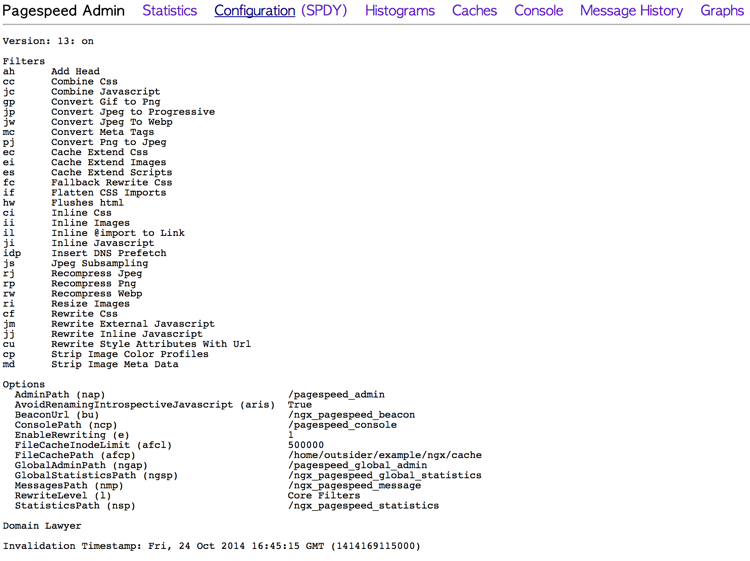Click 'Cache Extend Images' filter
This screenshot has width=750, height=561.
[109, 162]
